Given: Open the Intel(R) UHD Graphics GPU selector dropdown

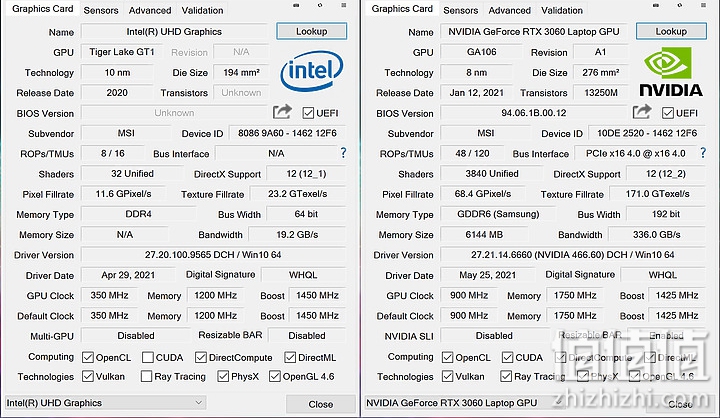Looking at the screenshot, I should coord(105,403).
